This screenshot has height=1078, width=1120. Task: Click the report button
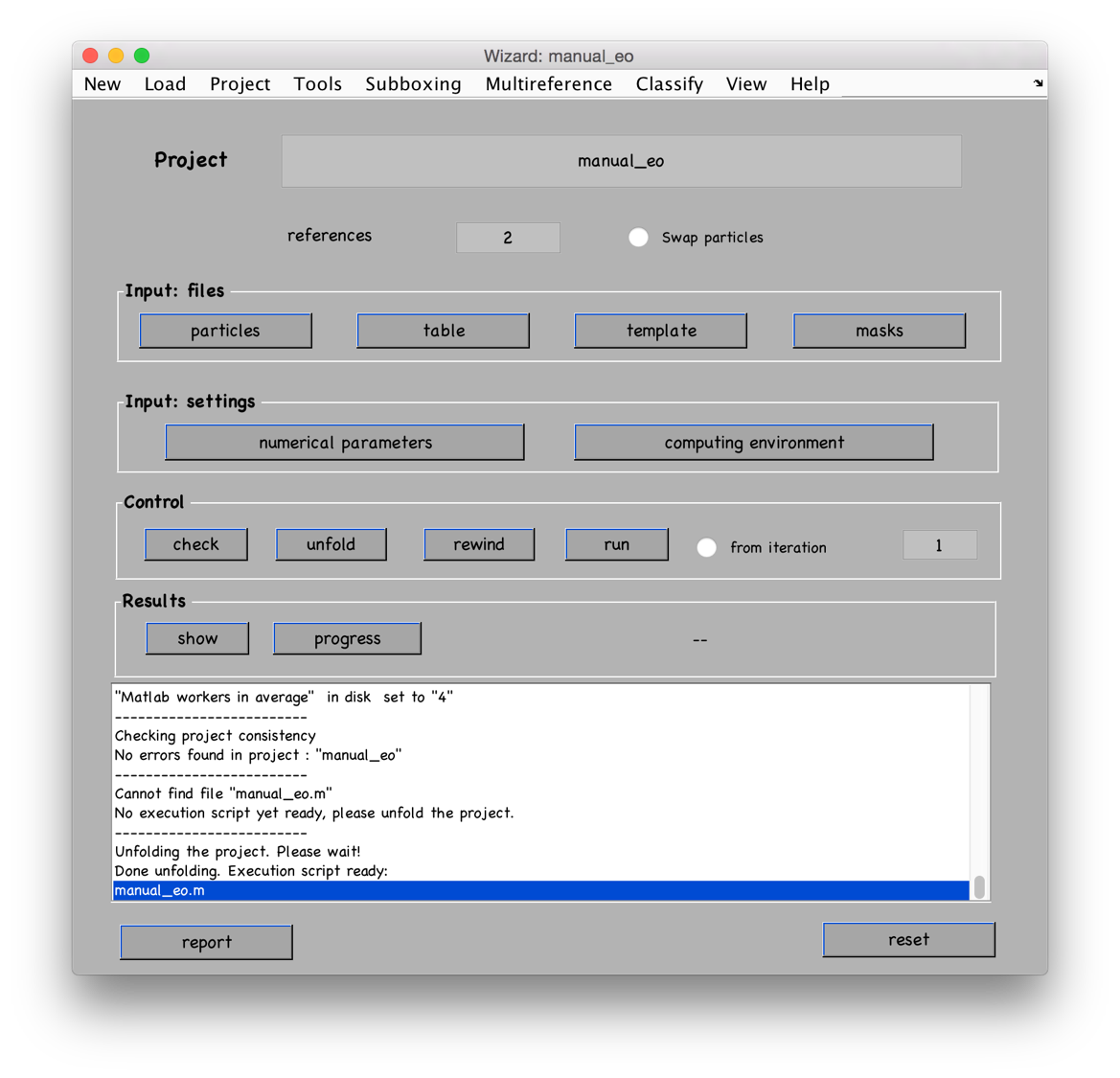206,942
